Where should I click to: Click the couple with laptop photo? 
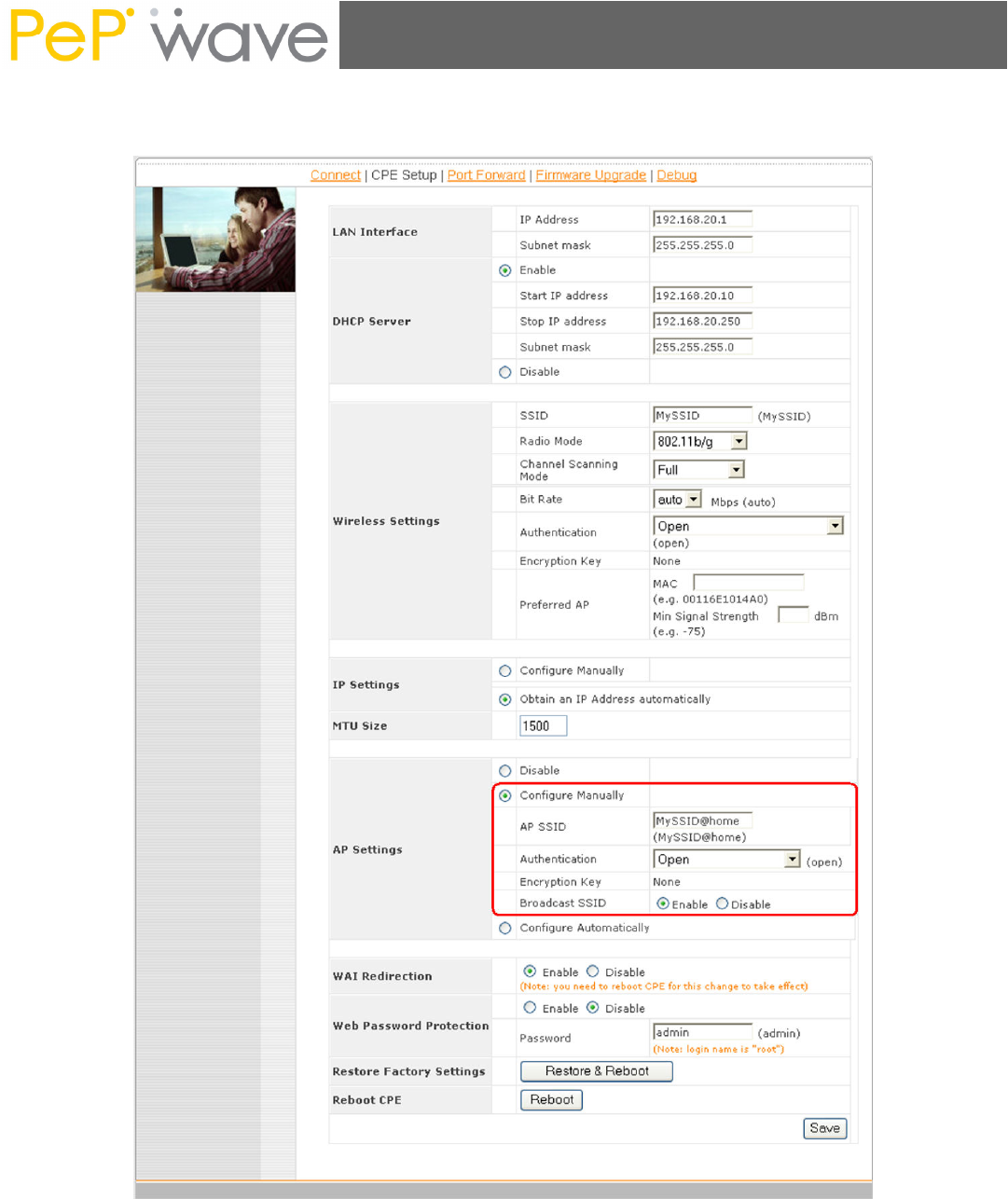point(215,240)
